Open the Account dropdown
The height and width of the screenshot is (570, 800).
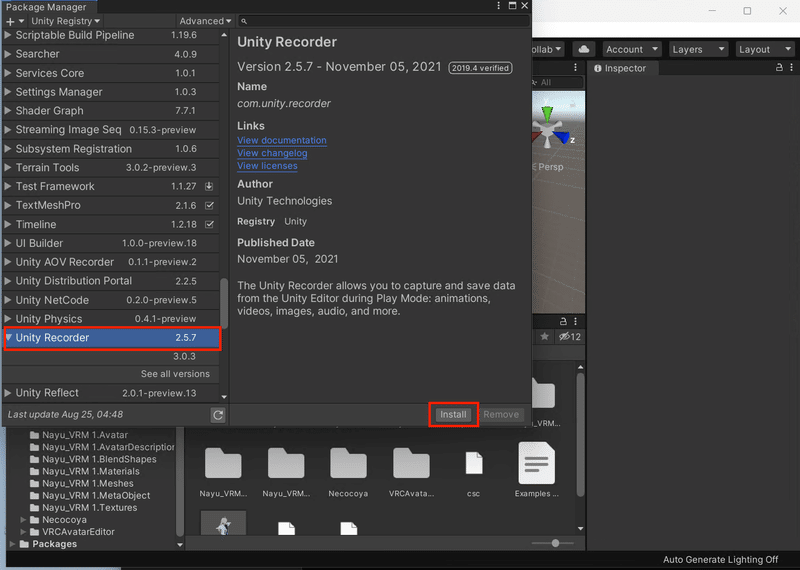point(631,49)
